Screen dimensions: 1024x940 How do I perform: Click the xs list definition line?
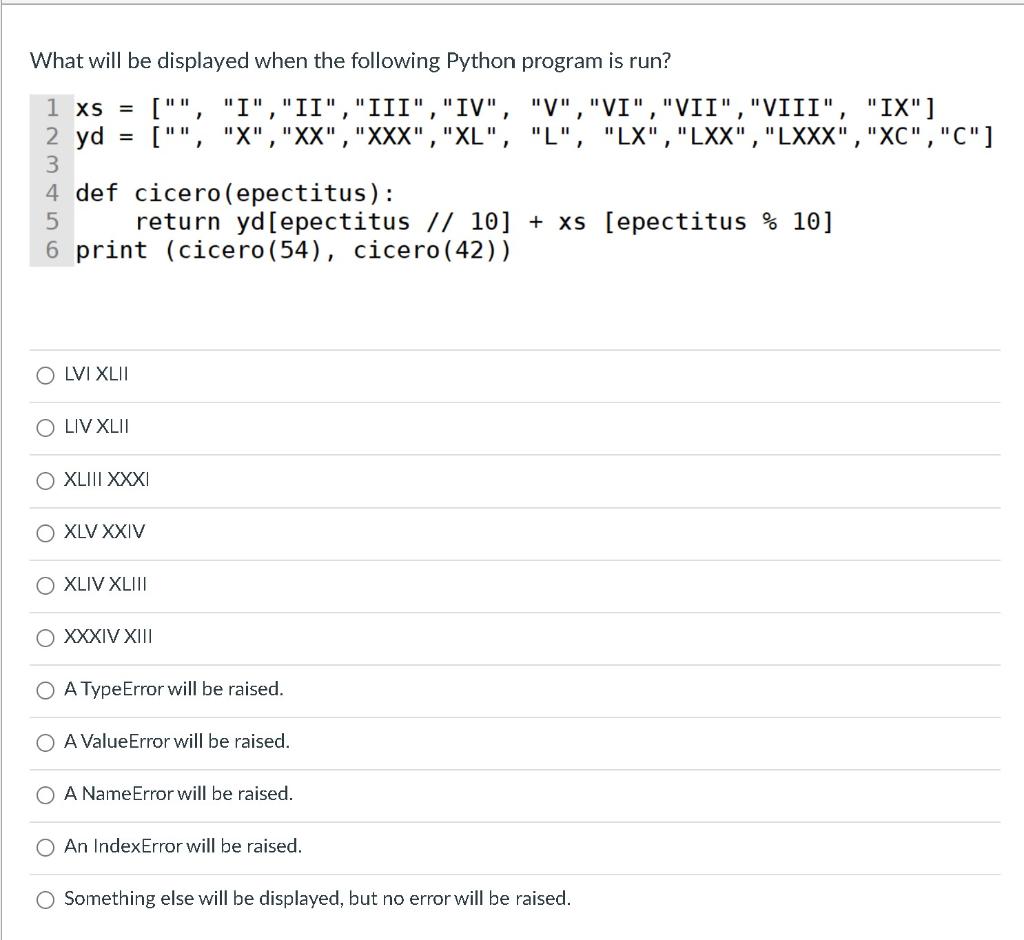click(x=505, y=107)
